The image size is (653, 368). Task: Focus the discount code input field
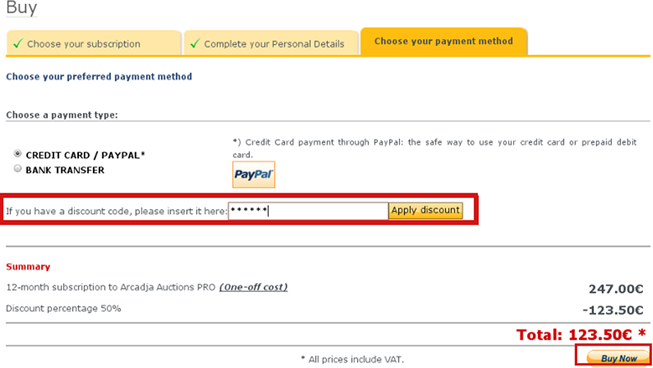tap(308, 211)
